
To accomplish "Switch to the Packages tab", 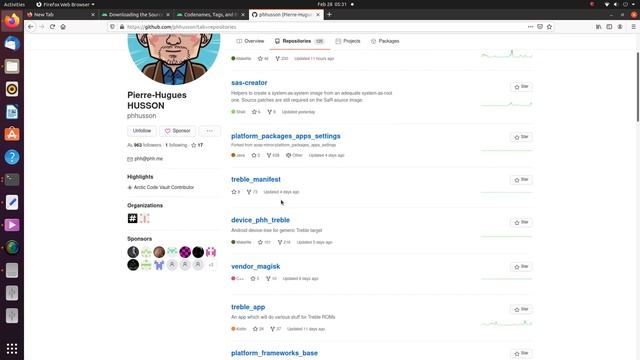I will point(385,41).
